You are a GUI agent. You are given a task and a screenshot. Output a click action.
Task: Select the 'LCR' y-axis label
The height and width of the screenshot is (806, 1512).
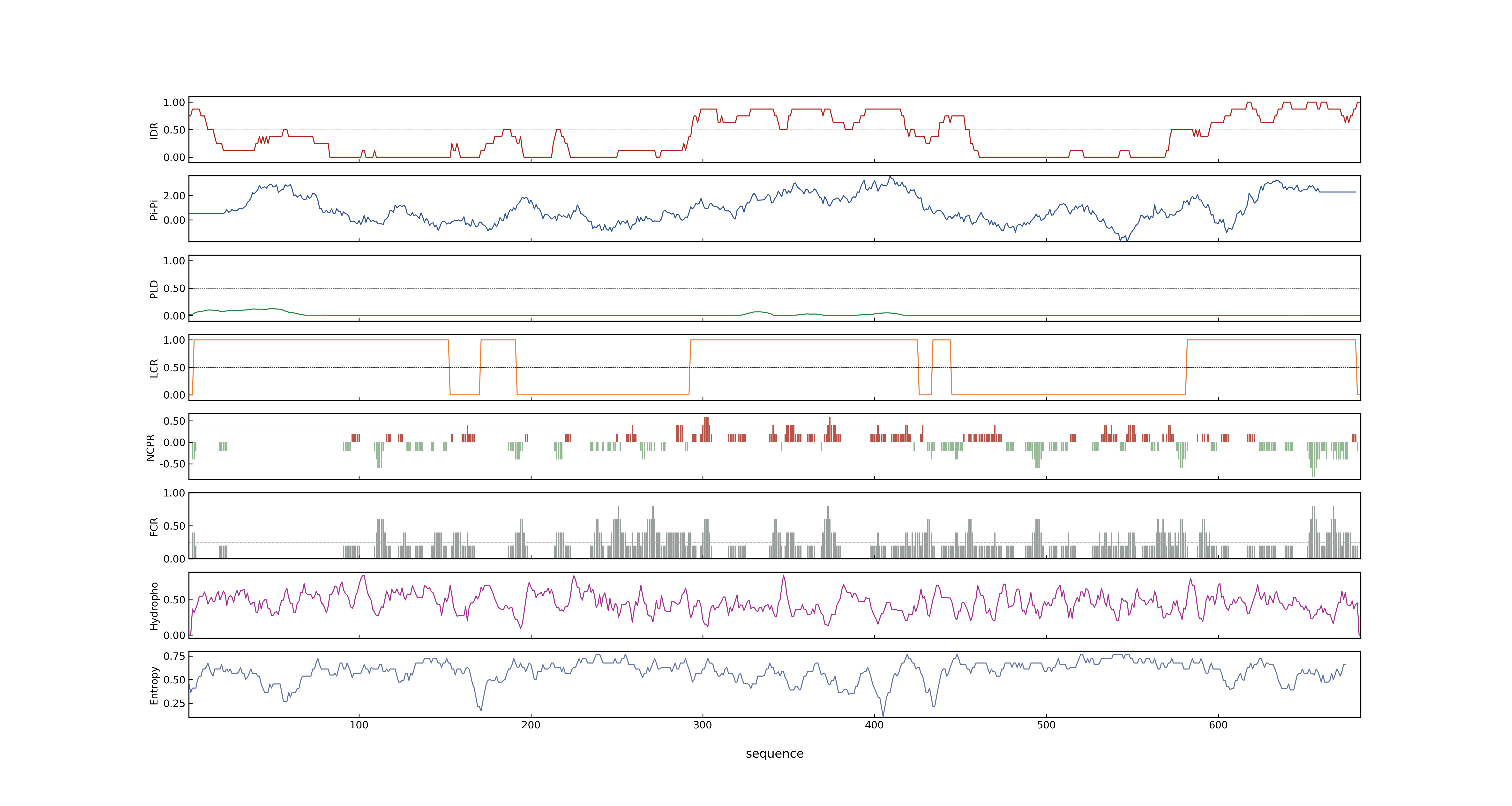tap(154, 368)
